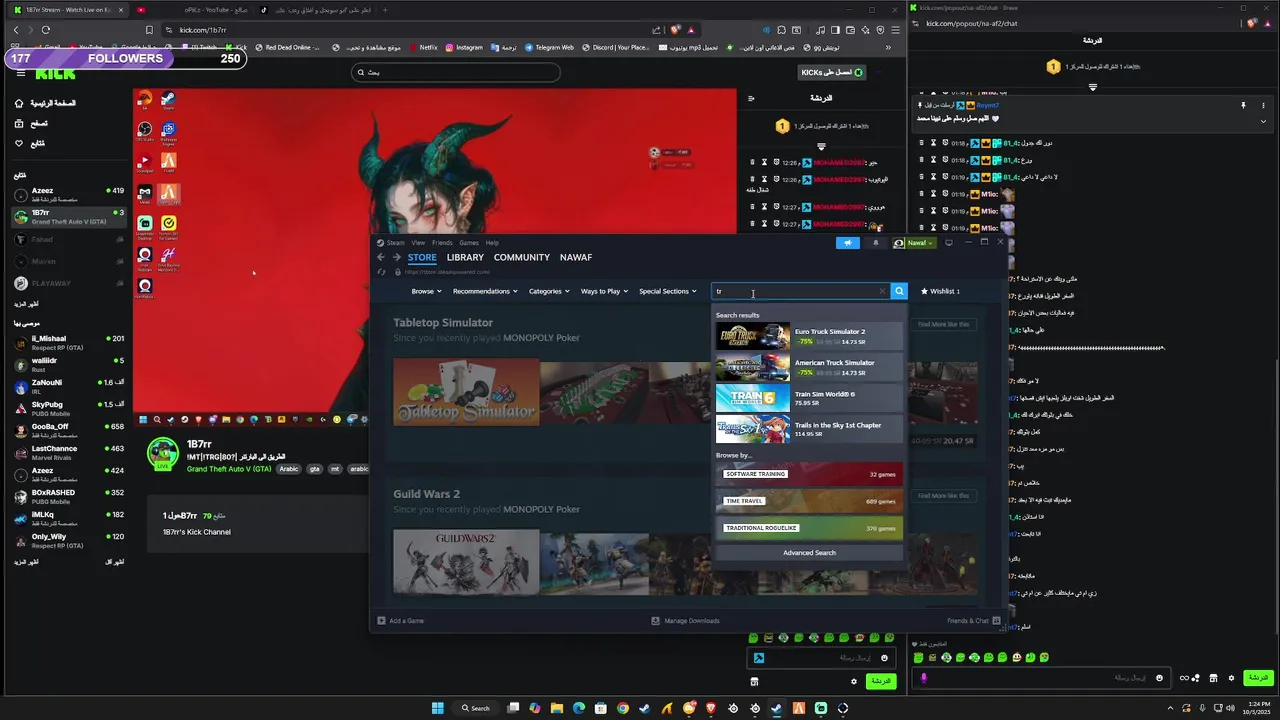This screenshot has height=720, width=1280.
Task: Open the Tabletop Simulator game capsule image
Action: click(466, 393)
